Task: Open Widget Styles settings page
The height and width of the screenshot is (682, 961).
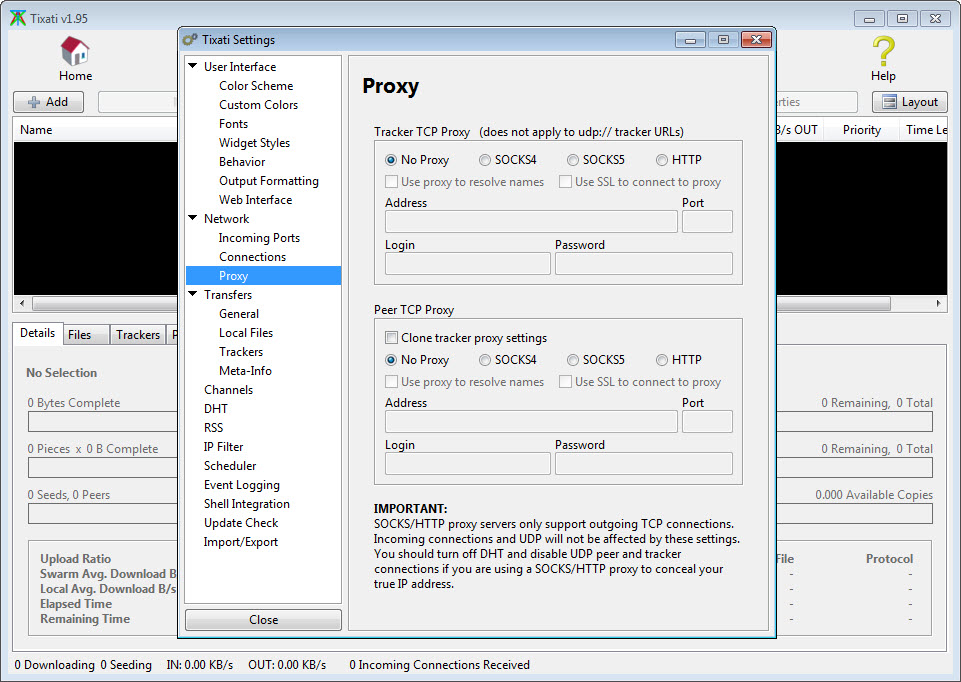Action: pyautogui.click(x=254, y=143)
